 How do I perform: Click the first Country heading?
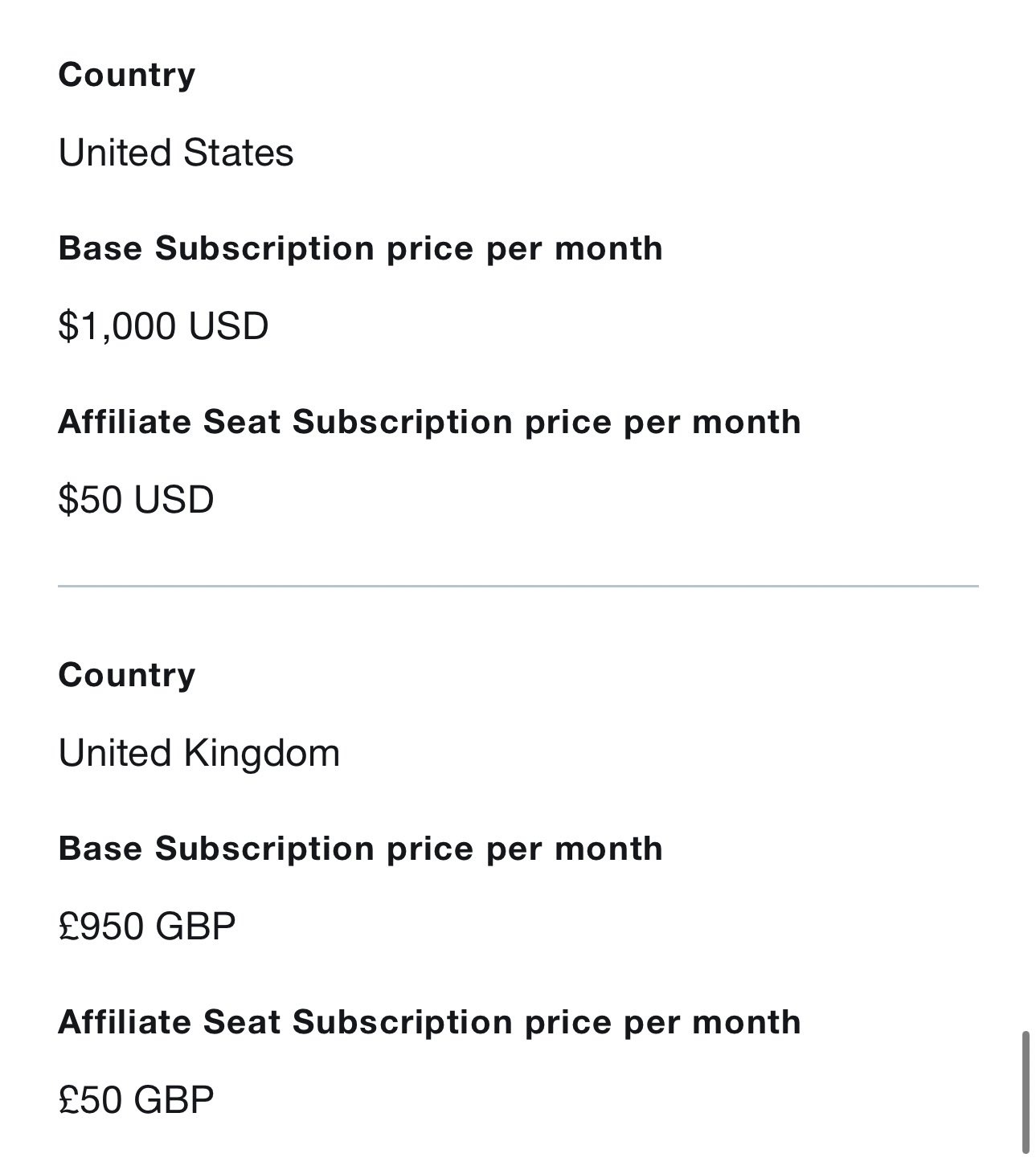click(x=127, y=76)
